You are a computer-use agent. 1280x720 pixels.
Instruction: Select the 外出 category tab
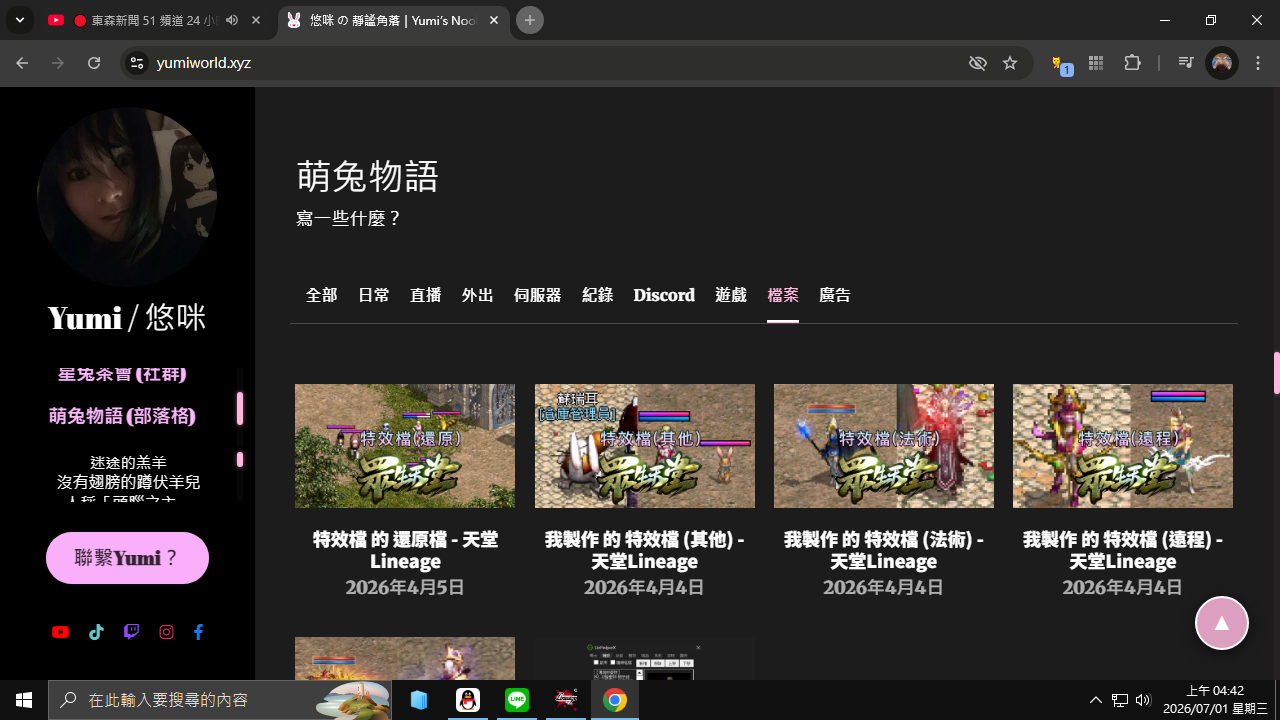pyautogui.click(x=478, y=295)
